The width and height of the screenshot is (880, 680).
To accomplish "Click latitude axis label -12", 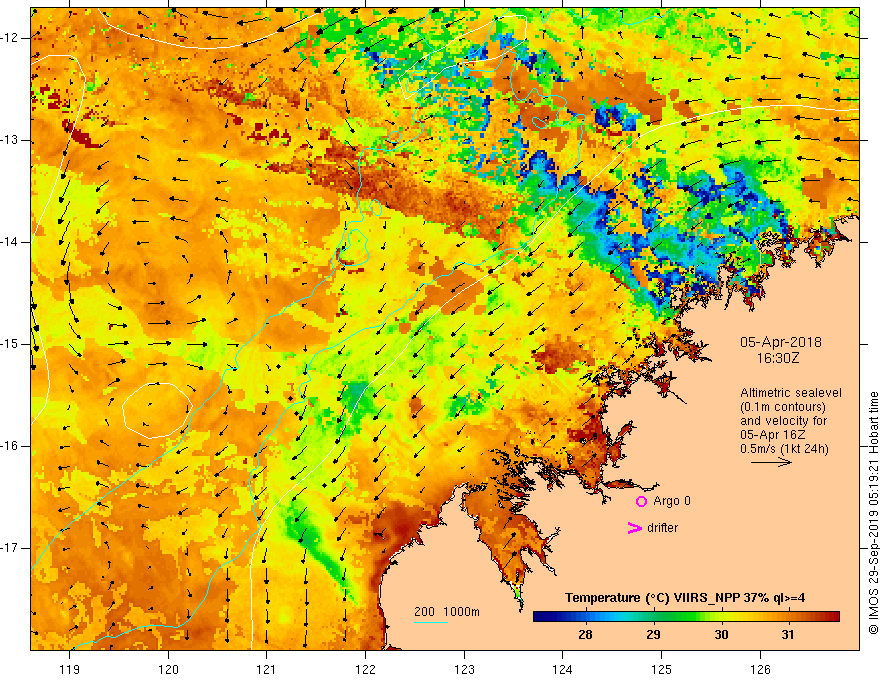I will [x=11, y=38].
